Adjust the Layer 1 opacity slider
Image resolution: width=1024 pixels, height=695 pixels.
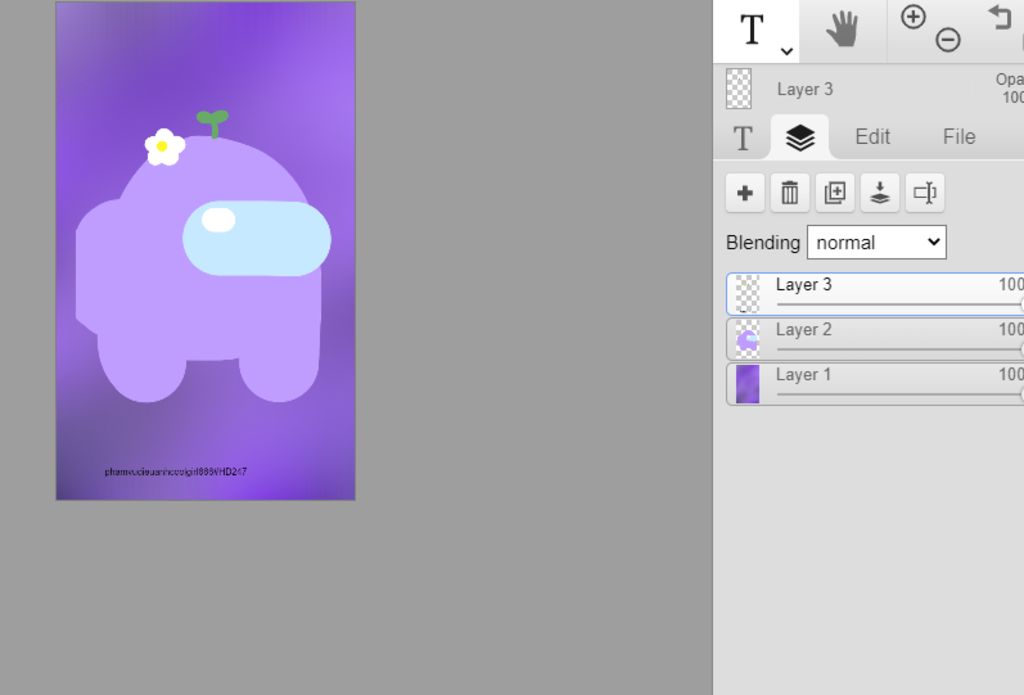tap(900, 395)
